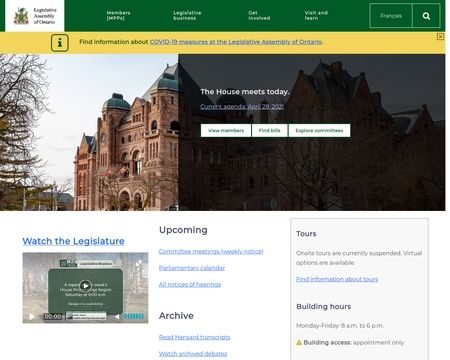Click the Tours heading in sidebar
The image size is (450, 360).
tap(306, 234)
